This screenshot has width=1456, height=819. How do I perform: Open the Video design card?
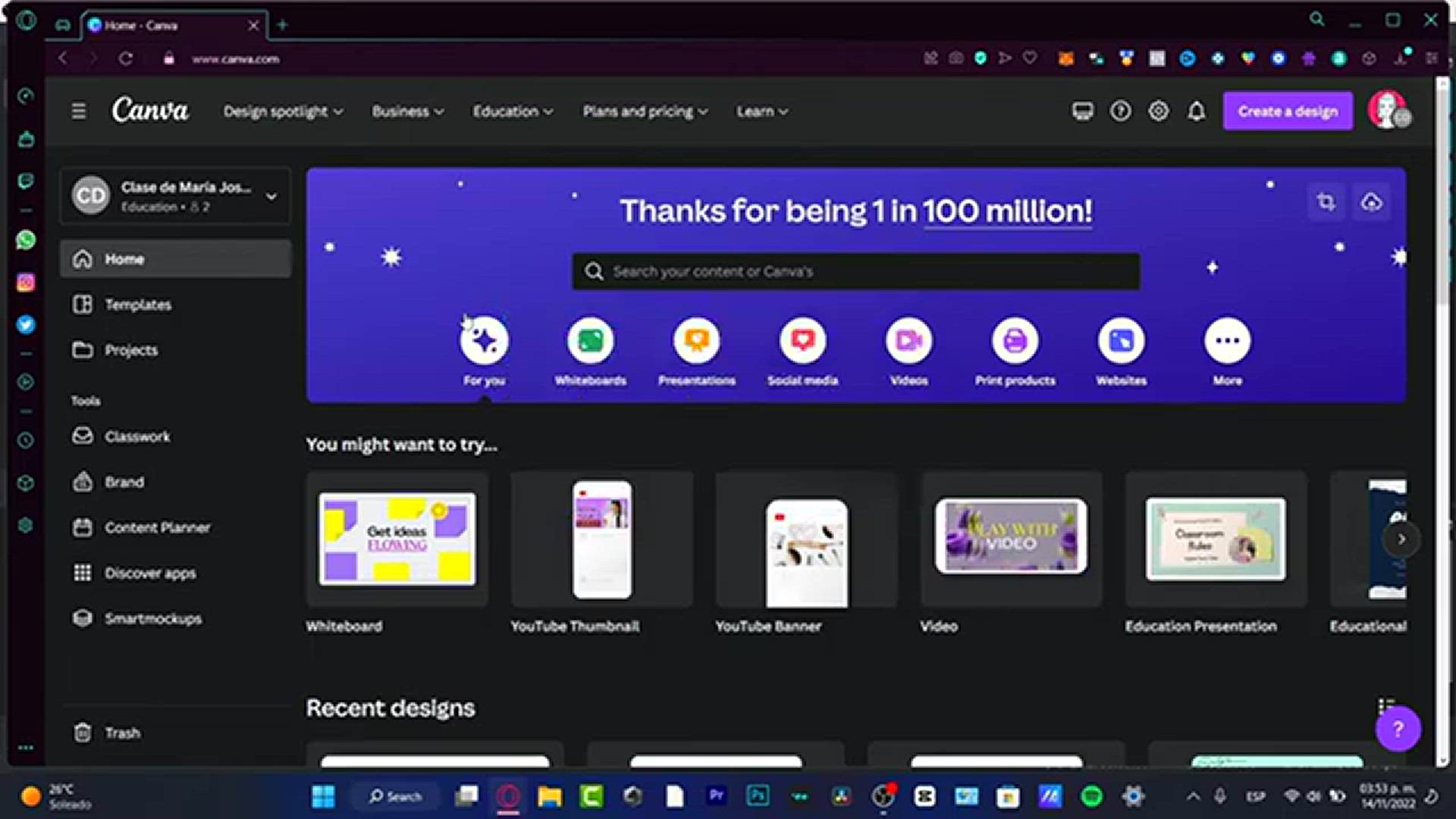coord(1012,539)
